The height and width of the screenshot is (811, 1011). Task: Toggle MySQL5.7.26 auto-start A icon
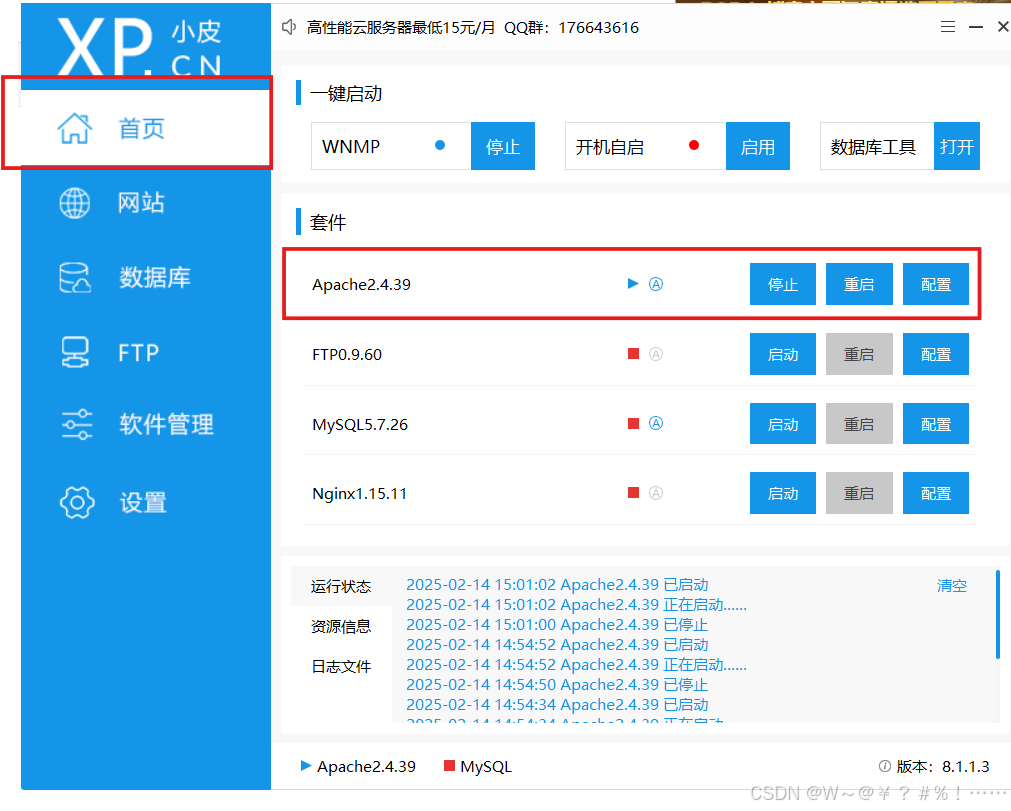tap(656, 423)
